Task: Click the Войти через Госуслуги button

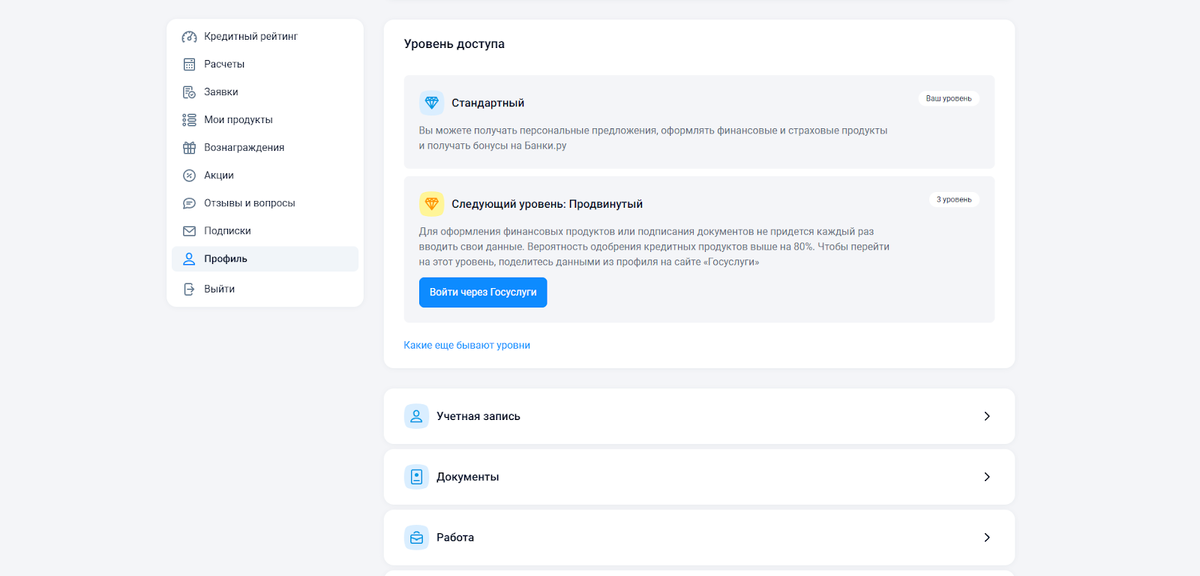Action: [483, 292]
